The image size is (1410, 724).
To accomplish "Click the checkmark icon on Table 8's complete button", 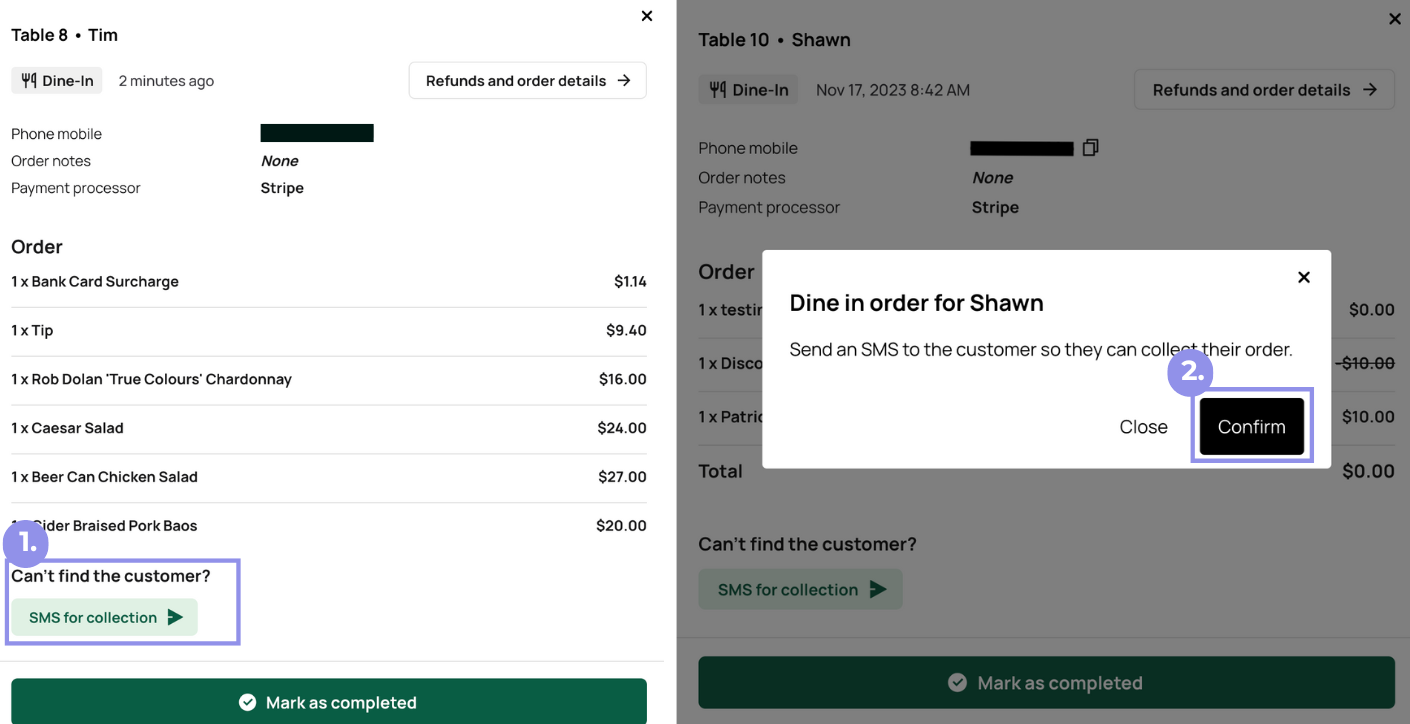I will click(x=247, y=703).
